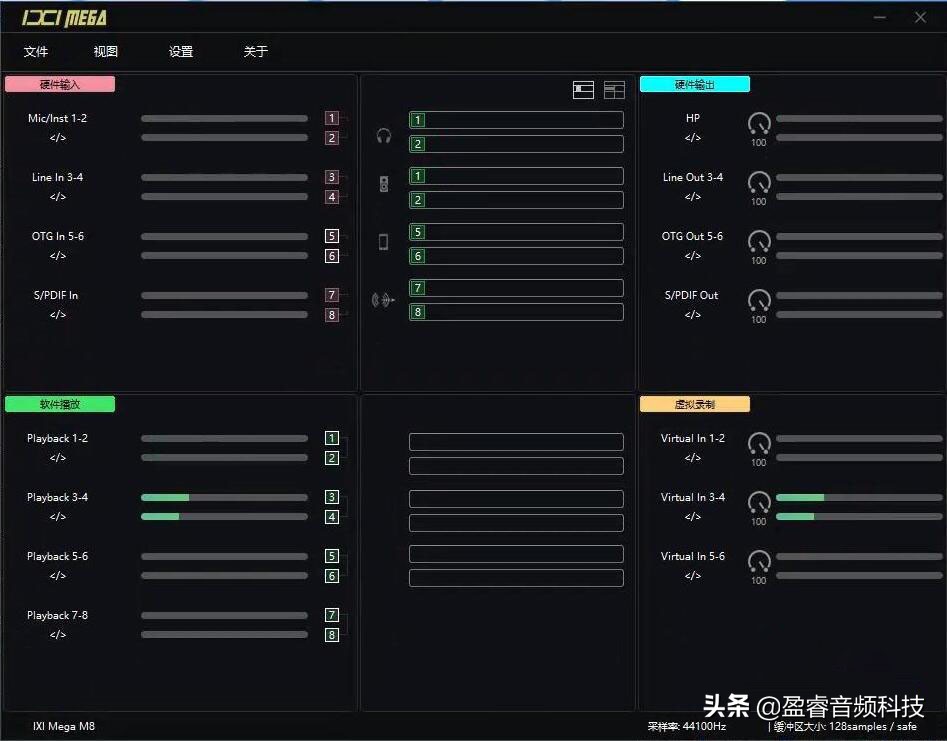Open the 视图 menu

tap(105, 51)
